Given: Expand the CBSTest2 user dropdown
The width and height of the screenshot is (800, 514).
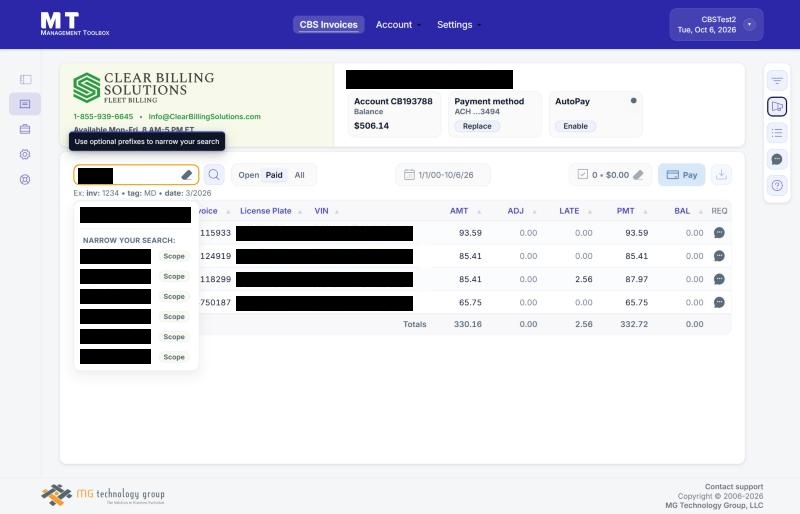Looking at the screenshot, I should [749, 25].
